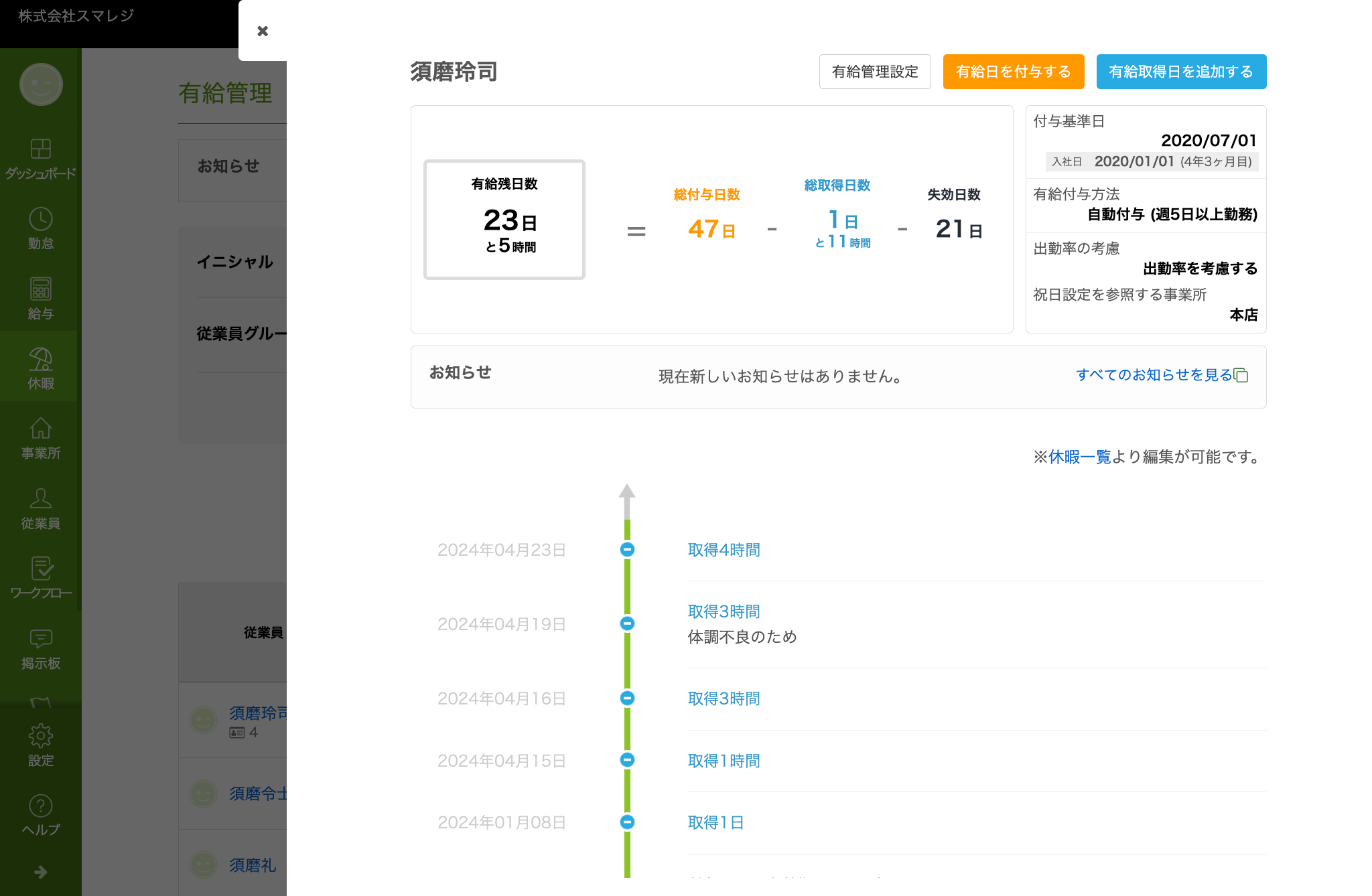Click 須磨礼 avatar in background list
Screen dimensions: 1372x896
coord(203,865)
